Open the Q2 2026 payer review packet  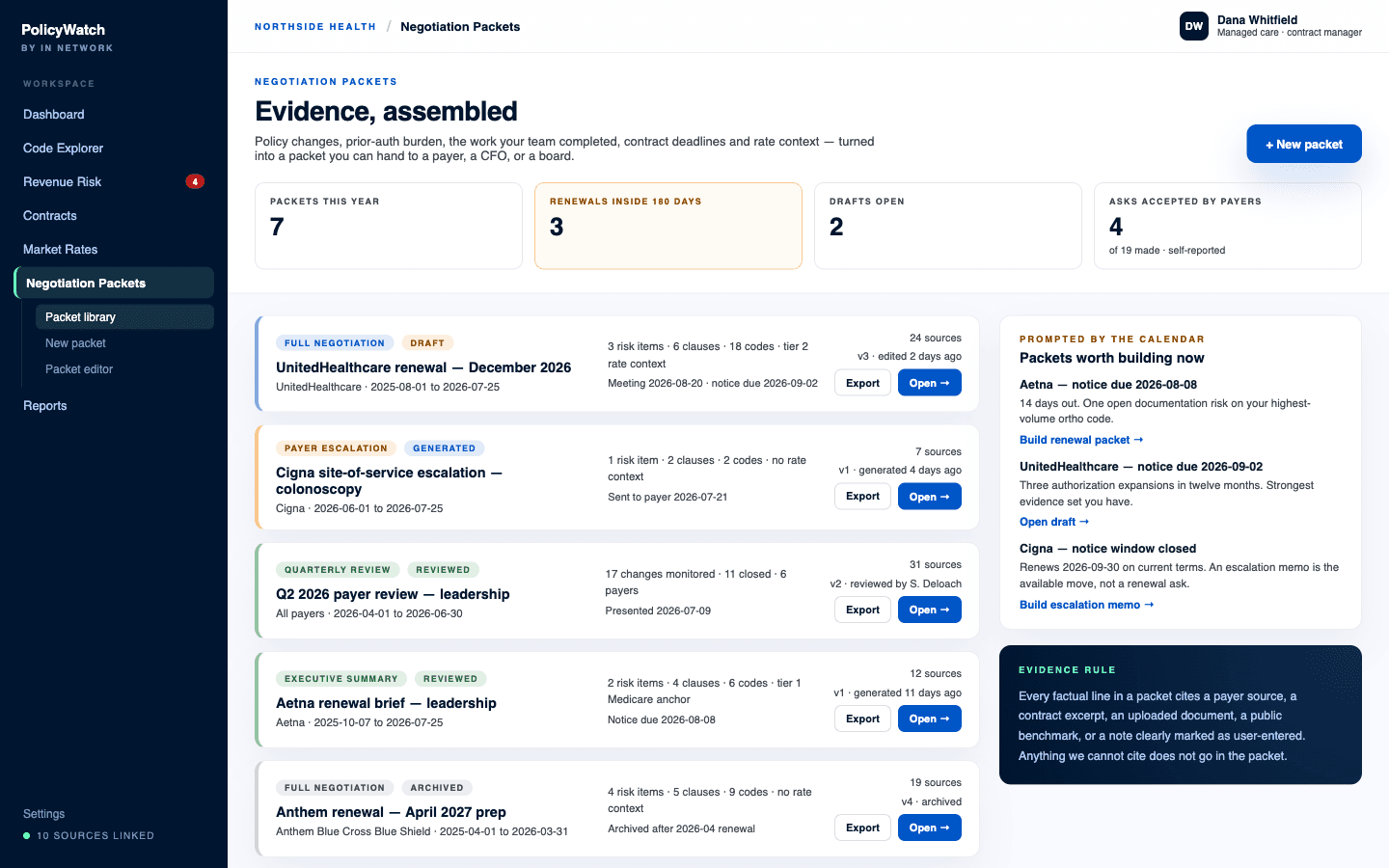tap(929, 610)
